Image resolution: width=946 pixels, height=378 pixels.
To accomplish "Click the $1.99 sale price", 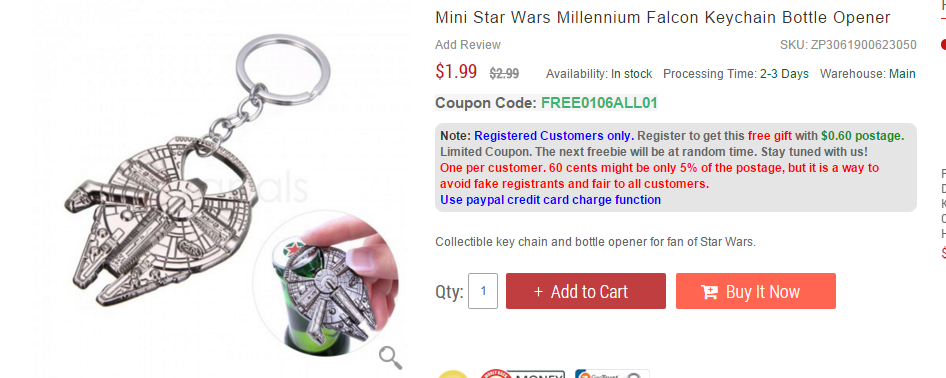I will pyautogui.click(x=456, y=72).
